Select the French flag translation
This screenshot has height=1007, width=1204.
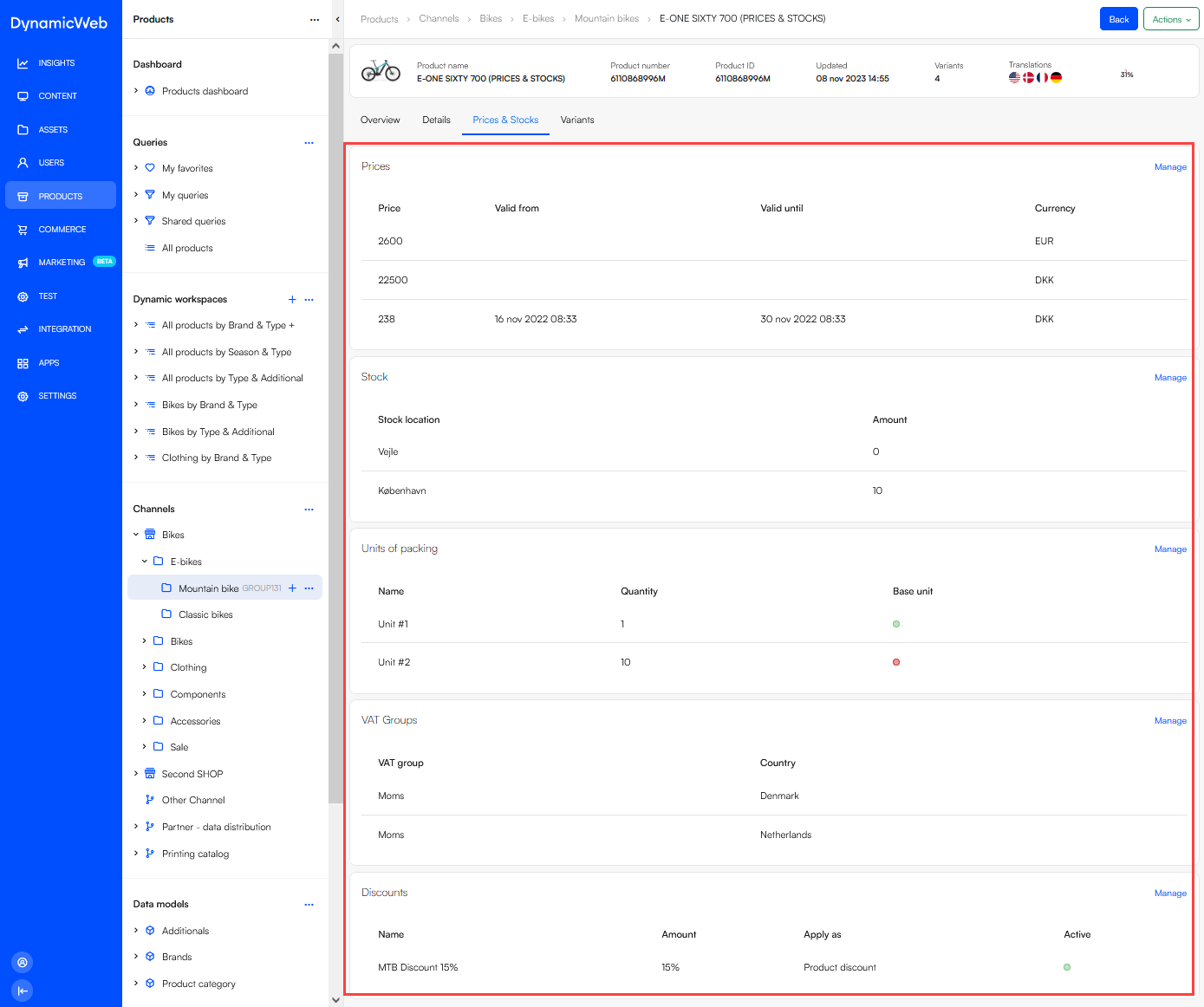tap(1042, 77)
